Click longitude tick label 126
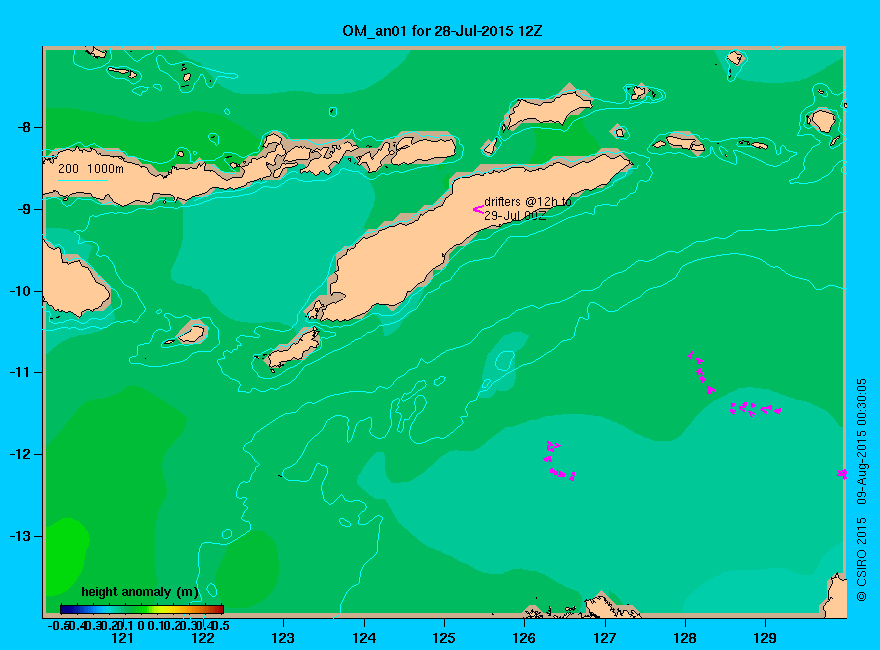This screenshot has height=650, width=880. pyautogui.click(x=524, y=638)
